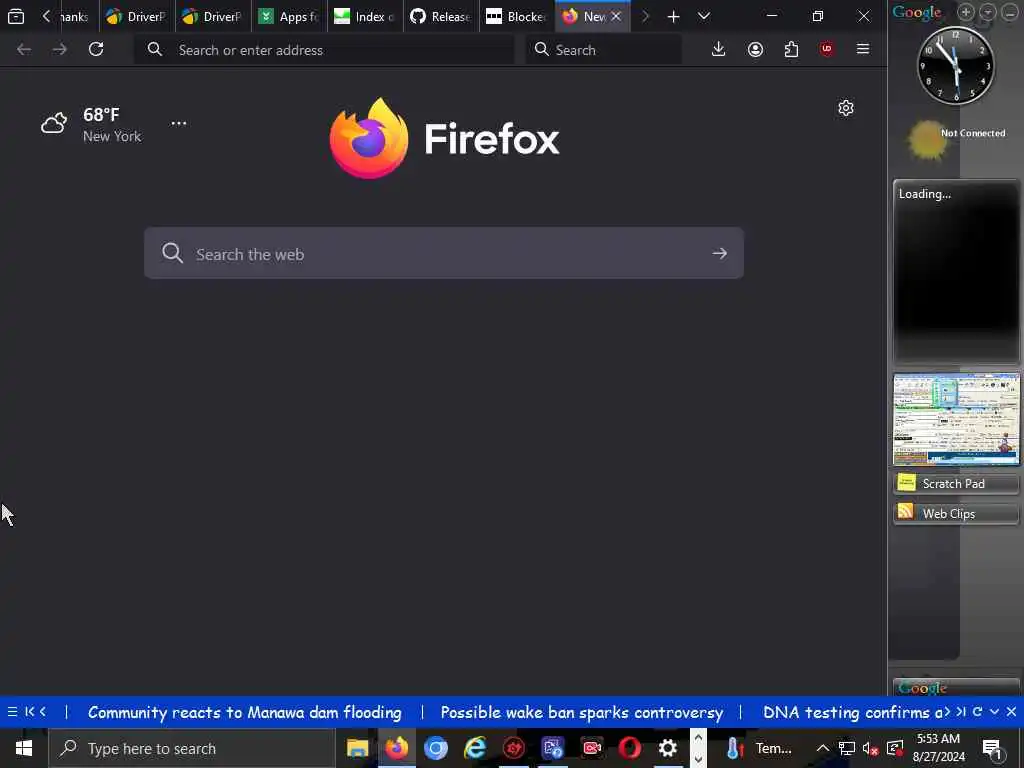This screenshot has width=1024, height=768.
Task: Switch to the Blocked tab
Action: coord(516,16)
